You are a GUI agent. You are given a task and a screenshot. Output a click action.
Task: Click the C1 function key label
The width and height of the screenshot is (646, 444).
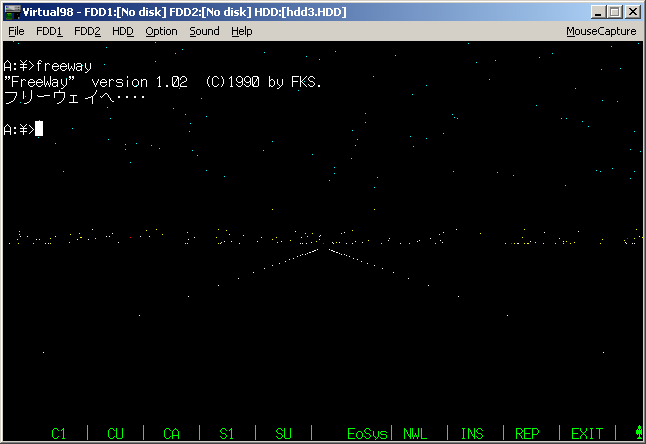[x=58, y=434]
